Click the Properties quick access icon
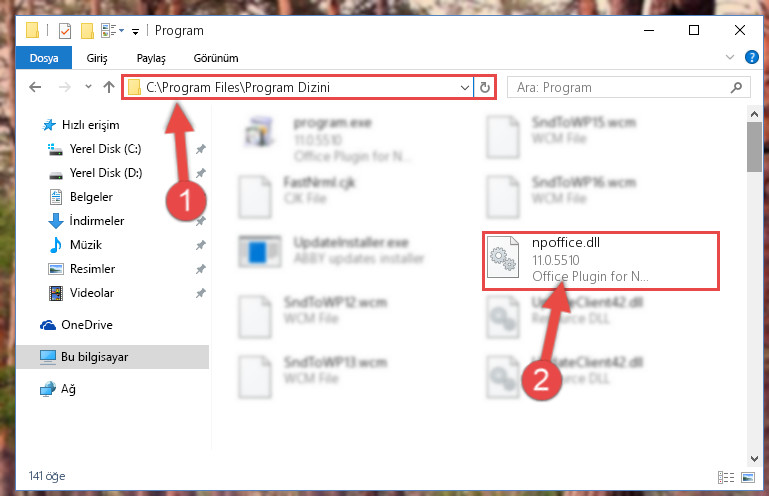This screenshot has height=496, width=769. click(x=65, y=30)
